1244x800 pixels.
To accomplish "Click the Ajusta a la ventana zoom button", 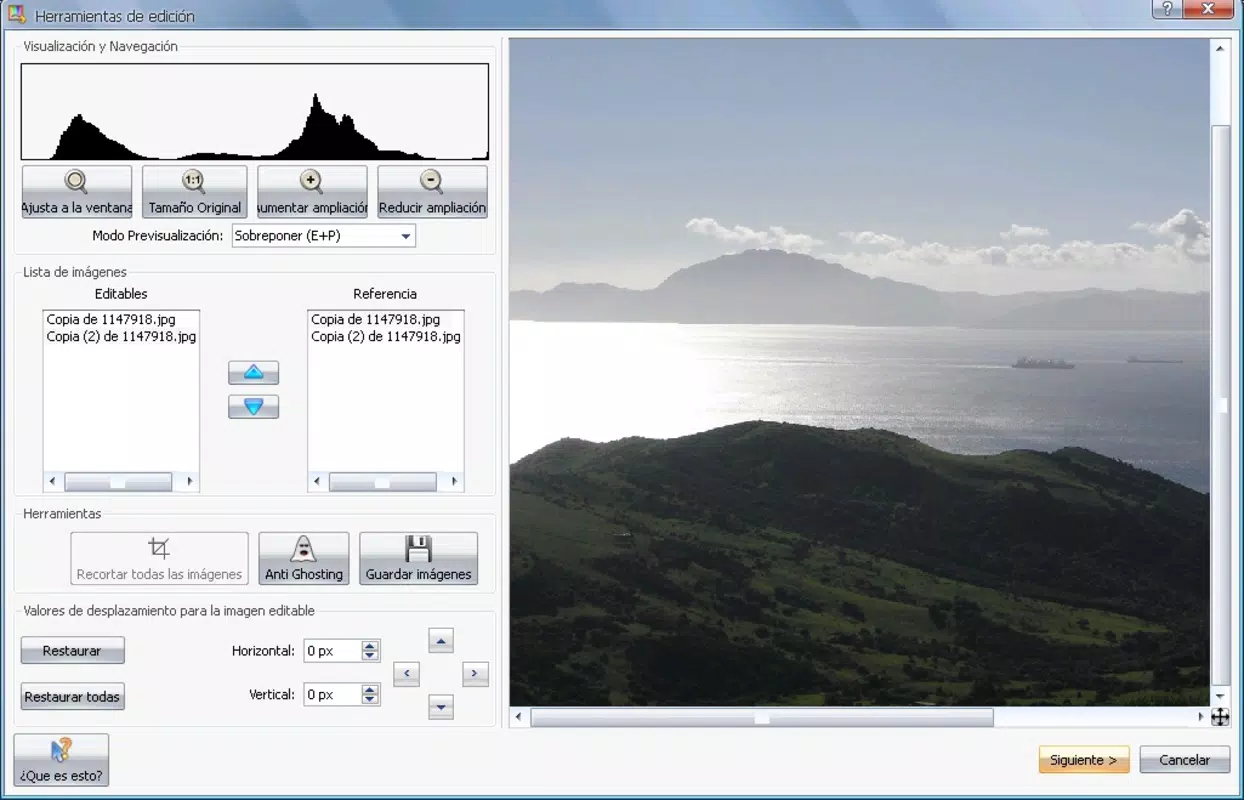I will point(77,192).
